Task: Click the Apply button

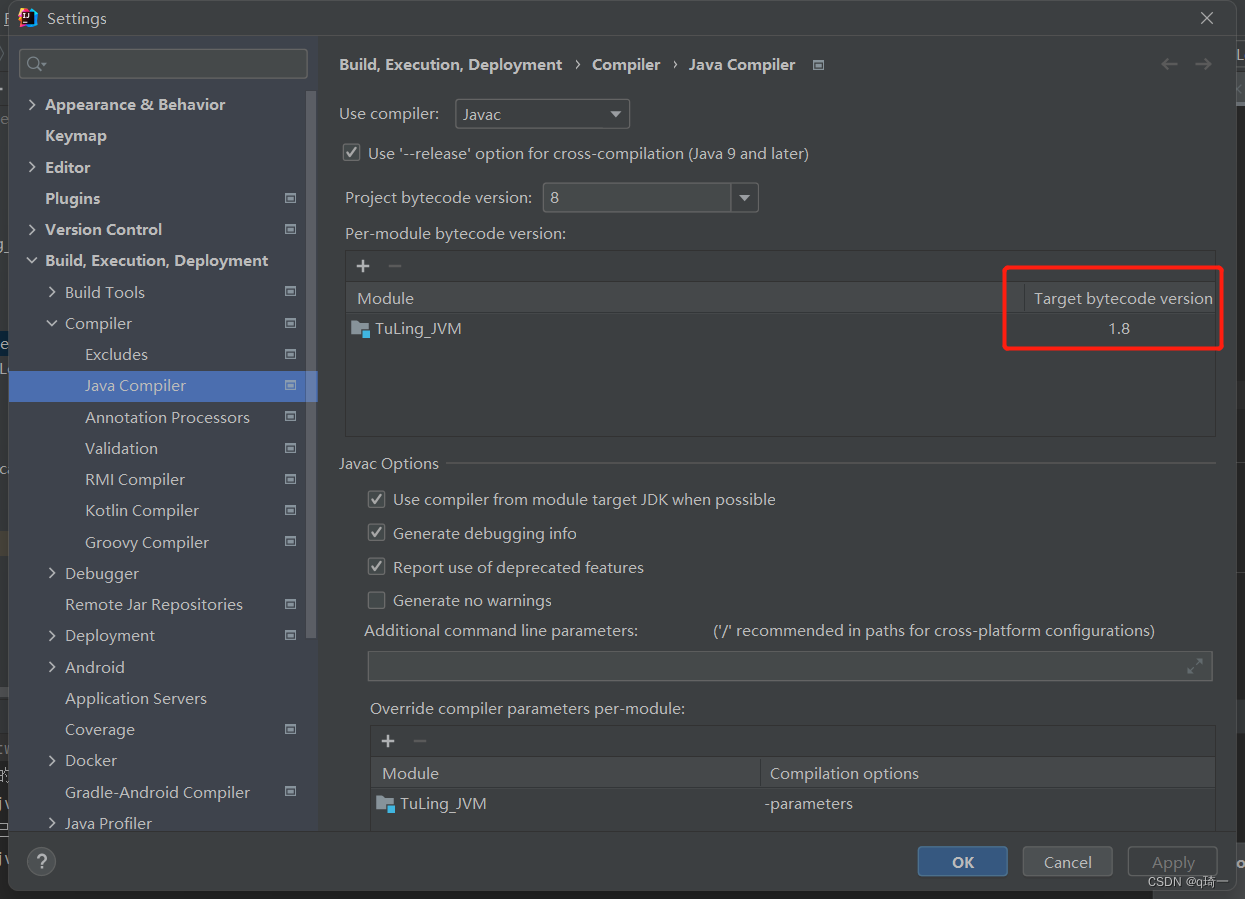Action: (1172, 862)
